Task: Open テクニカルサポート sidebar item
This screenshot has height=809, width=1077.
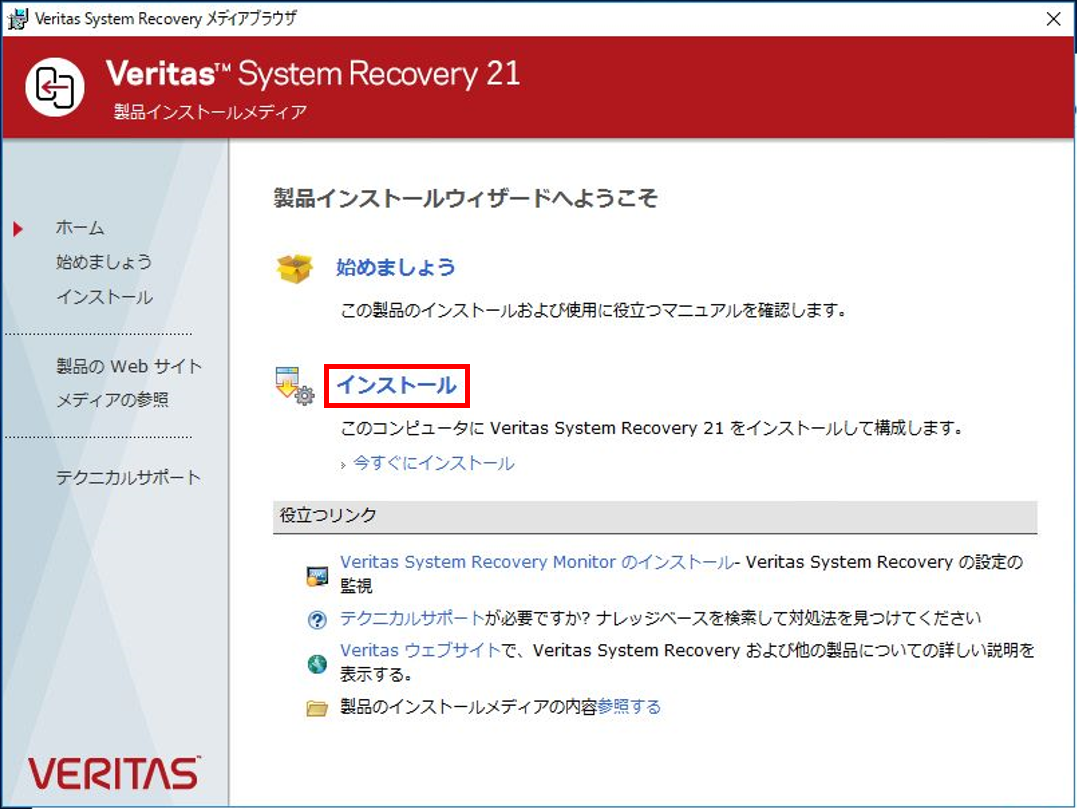Action: pyautogui.click(x=128, y=477)
